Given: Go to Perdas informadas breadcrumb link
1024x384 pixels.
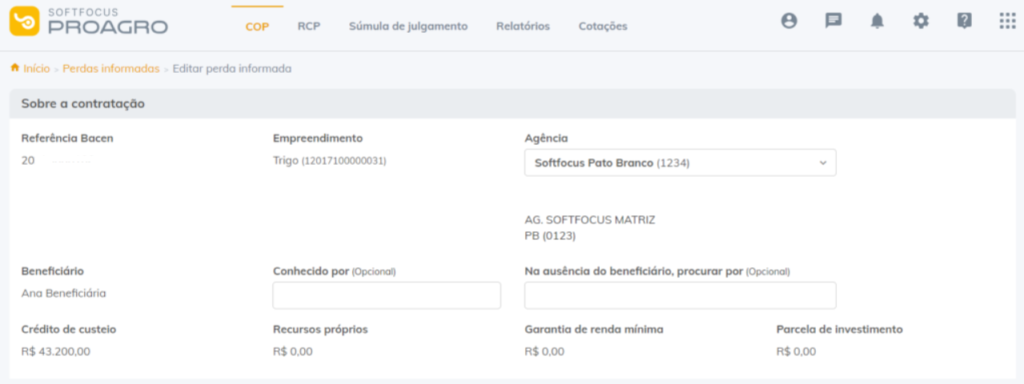Looking at the screenshot, I should point(111,69).
